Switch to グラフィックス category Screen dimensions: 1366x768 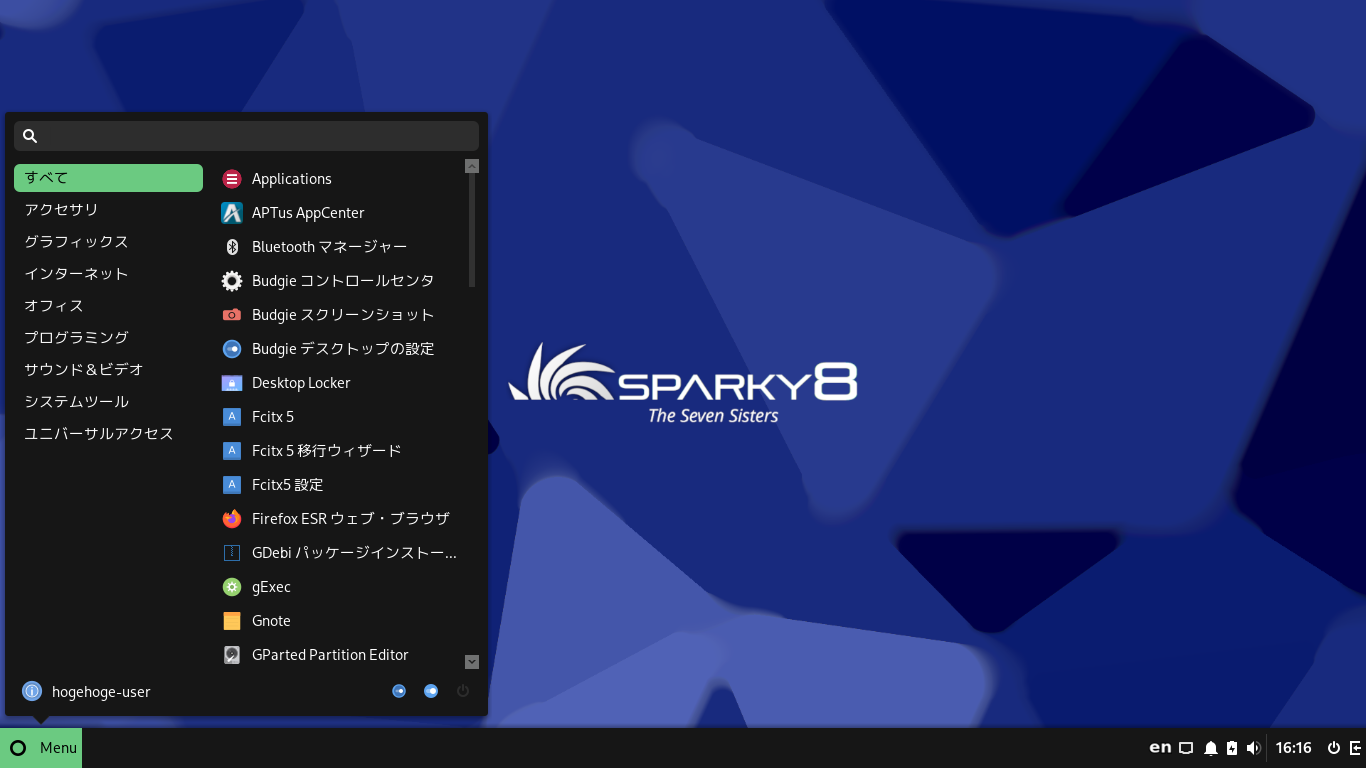click(x=108, y=242)
